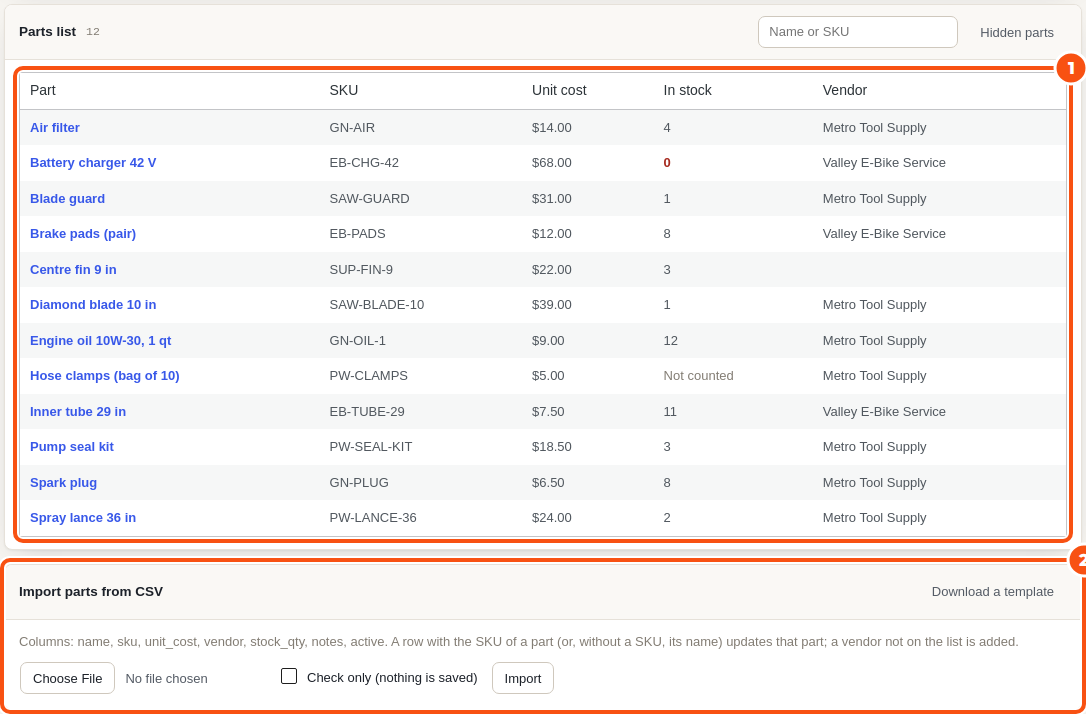Click the Import button

pyautogui.click(x=523, y=678)
